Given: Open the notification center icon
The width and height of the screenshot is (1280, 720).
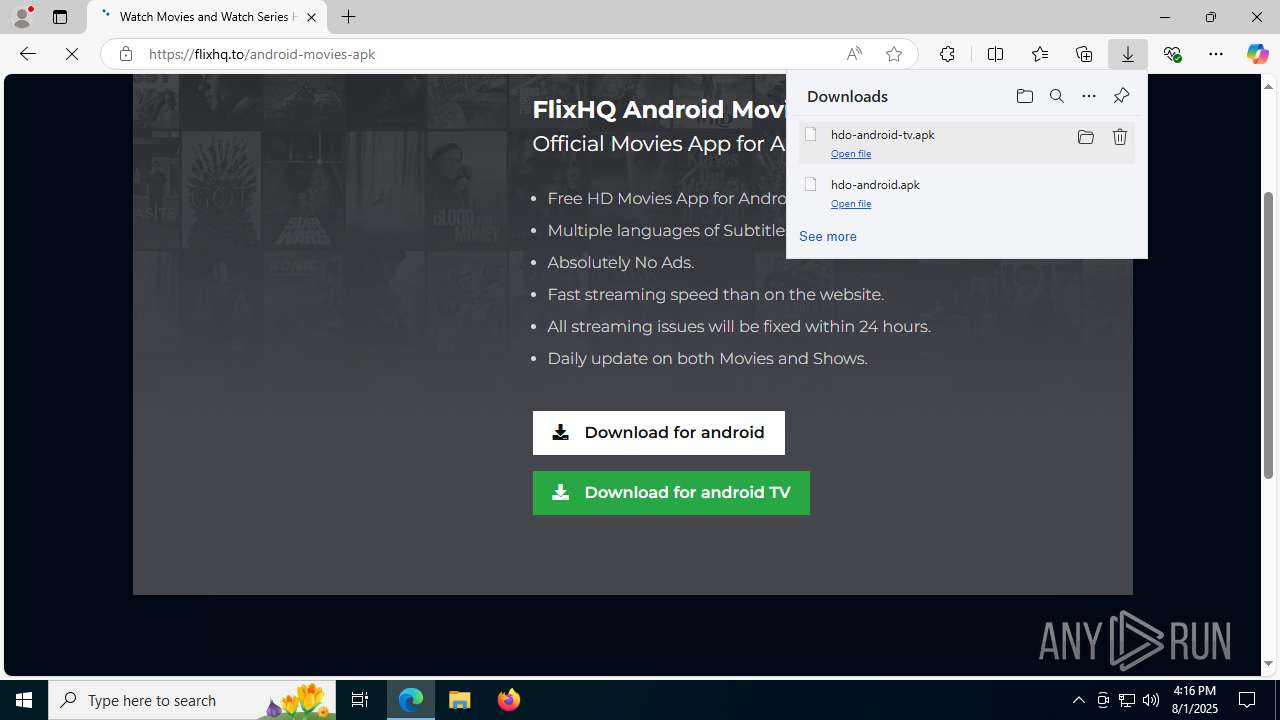Looking at the screenshot, I should coord(1248,700).
